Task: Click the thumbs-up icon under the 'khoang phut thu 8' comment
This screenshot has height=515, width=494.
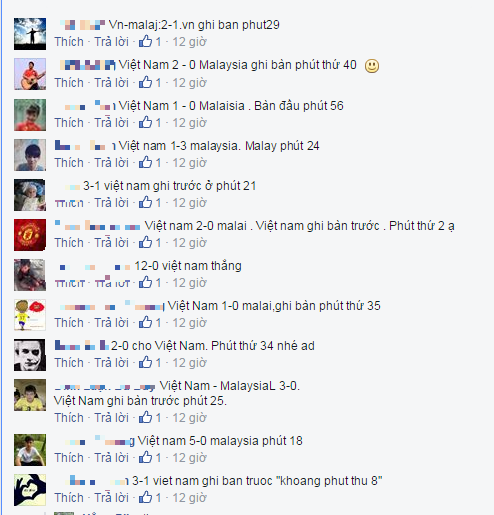Action: click(x=145, y=497)
